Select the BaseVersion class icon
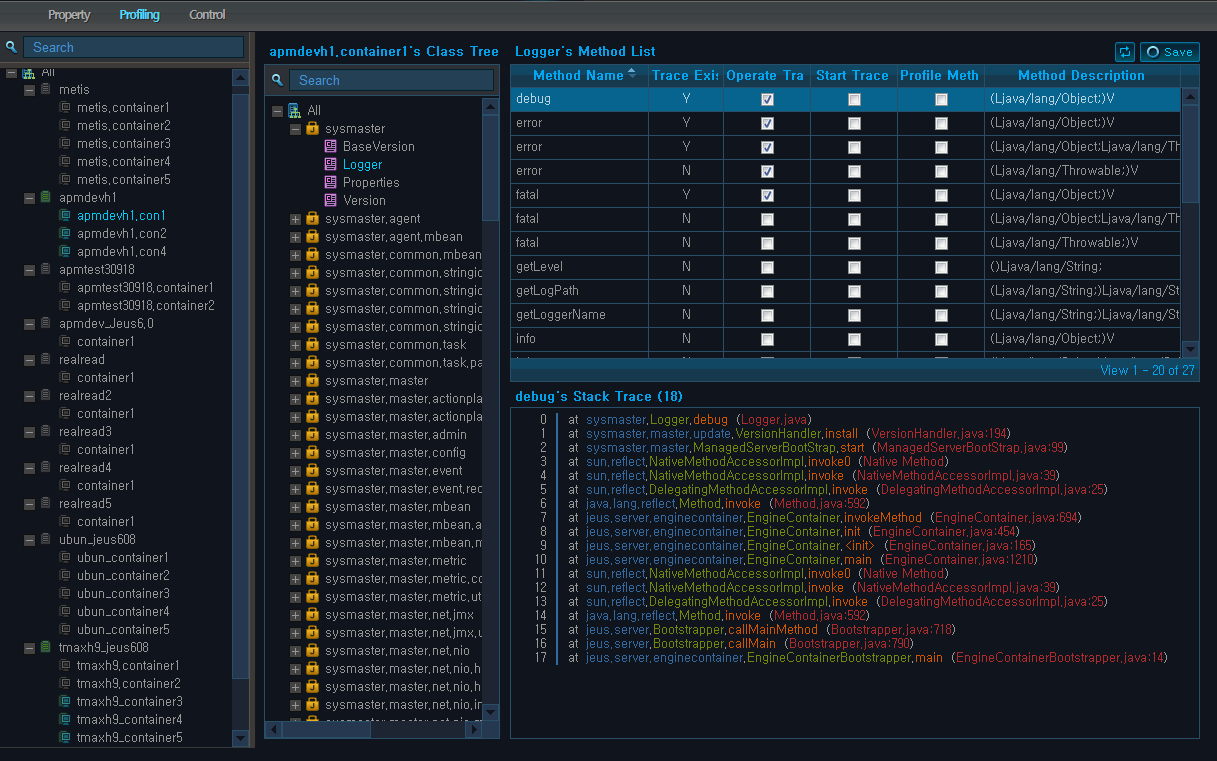 point(331,146)
